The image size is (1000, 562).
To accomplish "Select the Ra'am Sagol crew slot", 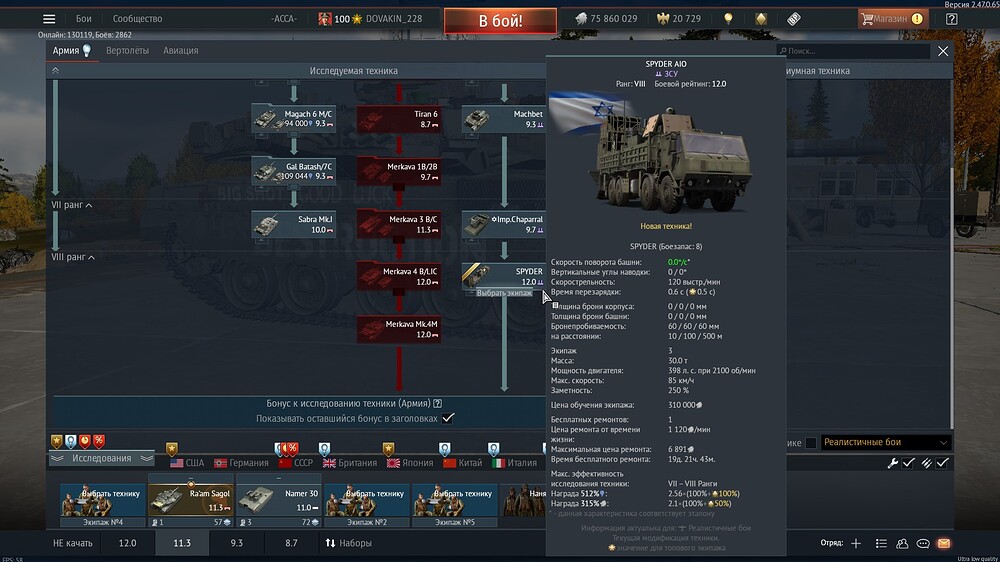I will point(191,501).
